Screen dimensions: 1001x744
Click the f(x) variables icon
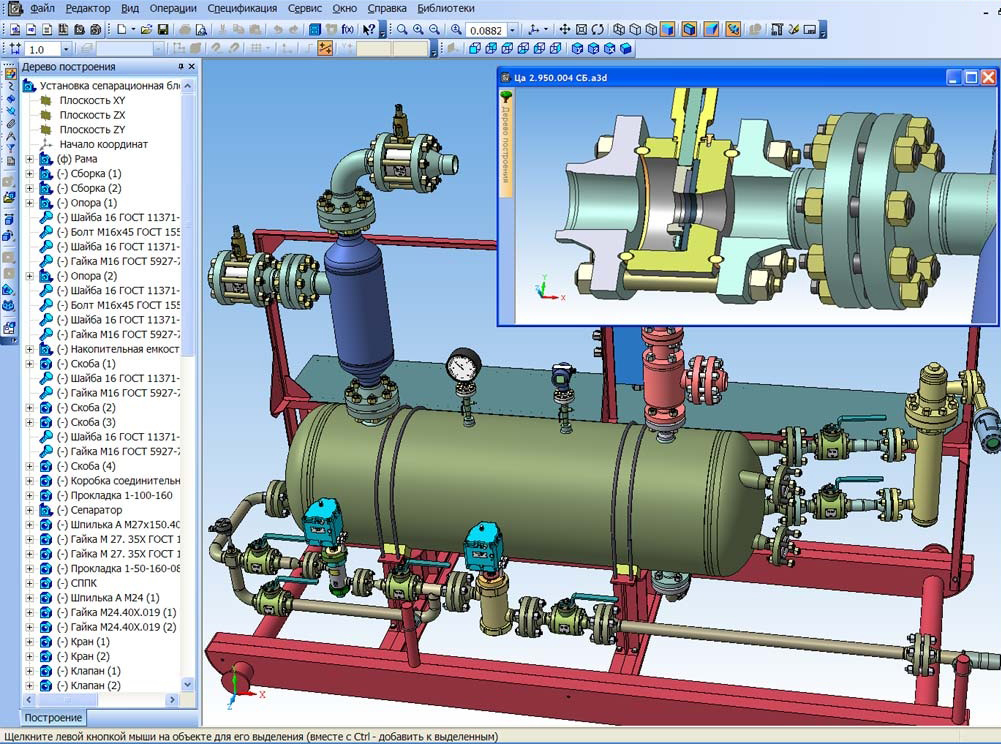coord(348,30)
